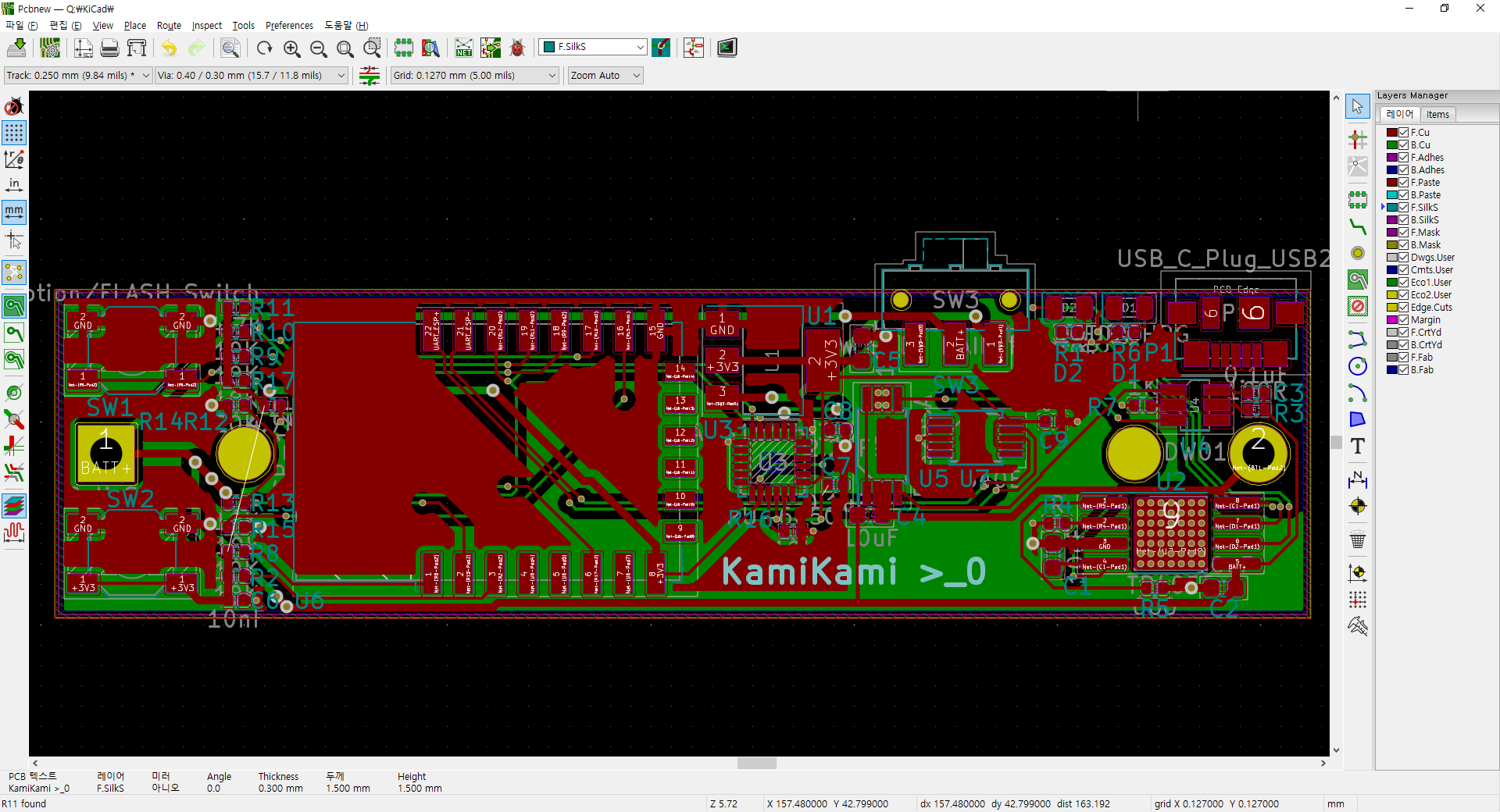
Task: Toggle grid display on left toolbar
Action: tap(14, 133)
